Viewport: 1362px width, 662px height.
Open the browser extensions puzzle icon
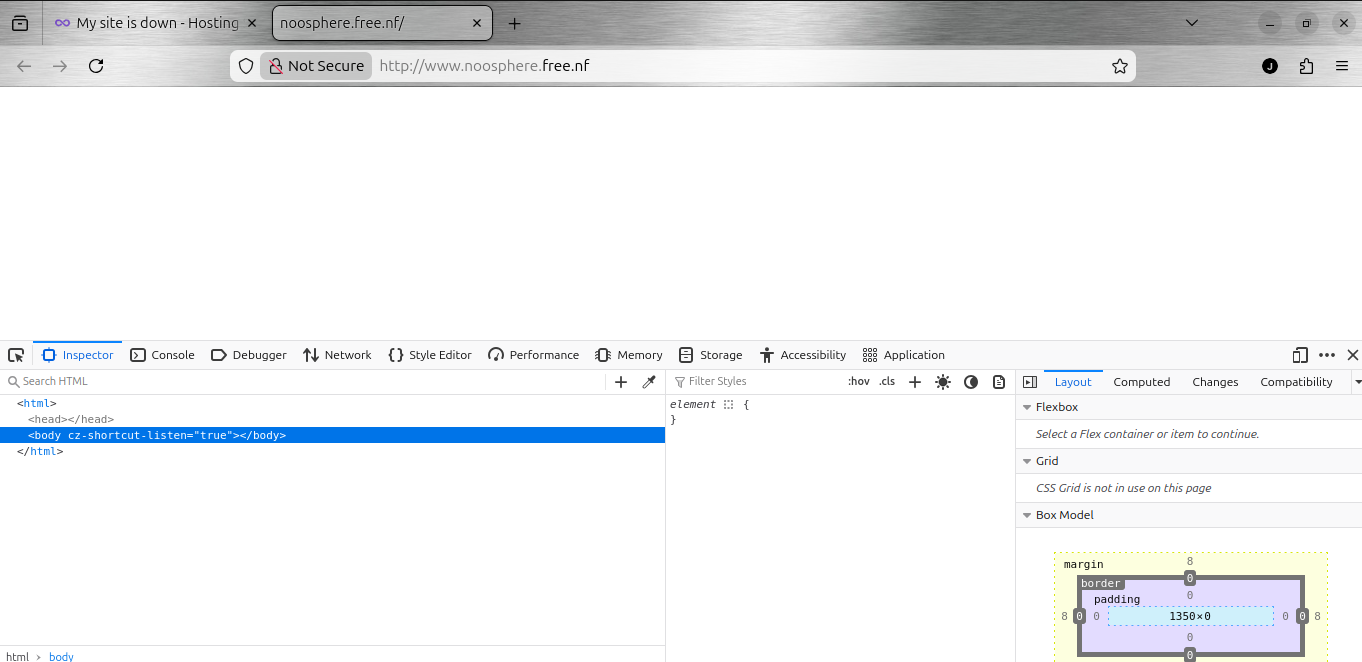click(x=1306, y=66)
